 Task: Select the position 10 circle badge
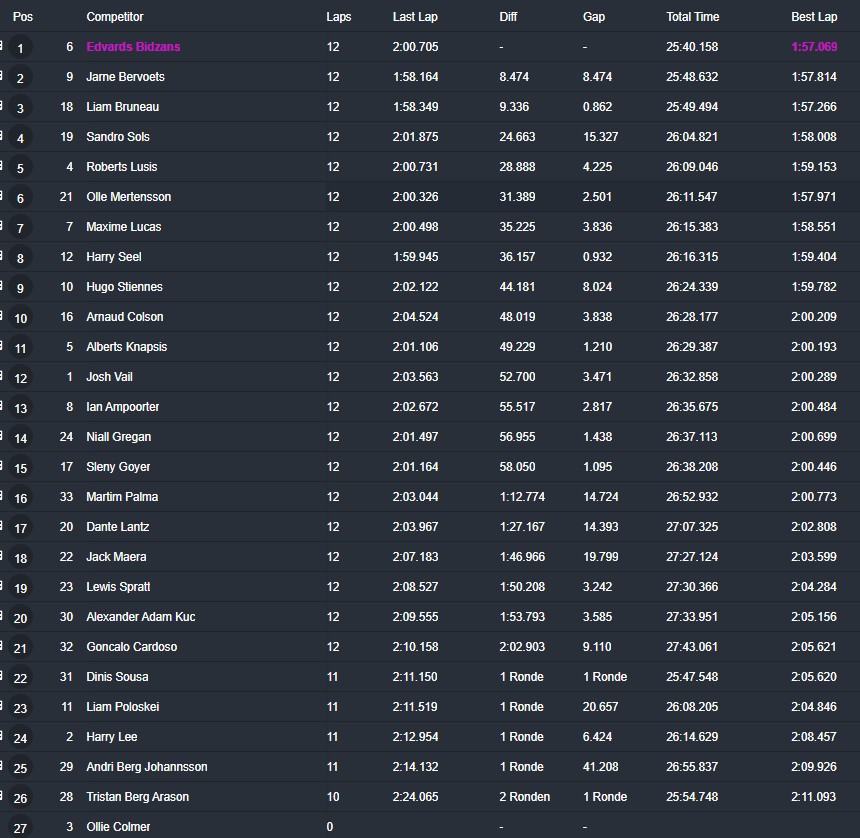(x=21, y=318)
